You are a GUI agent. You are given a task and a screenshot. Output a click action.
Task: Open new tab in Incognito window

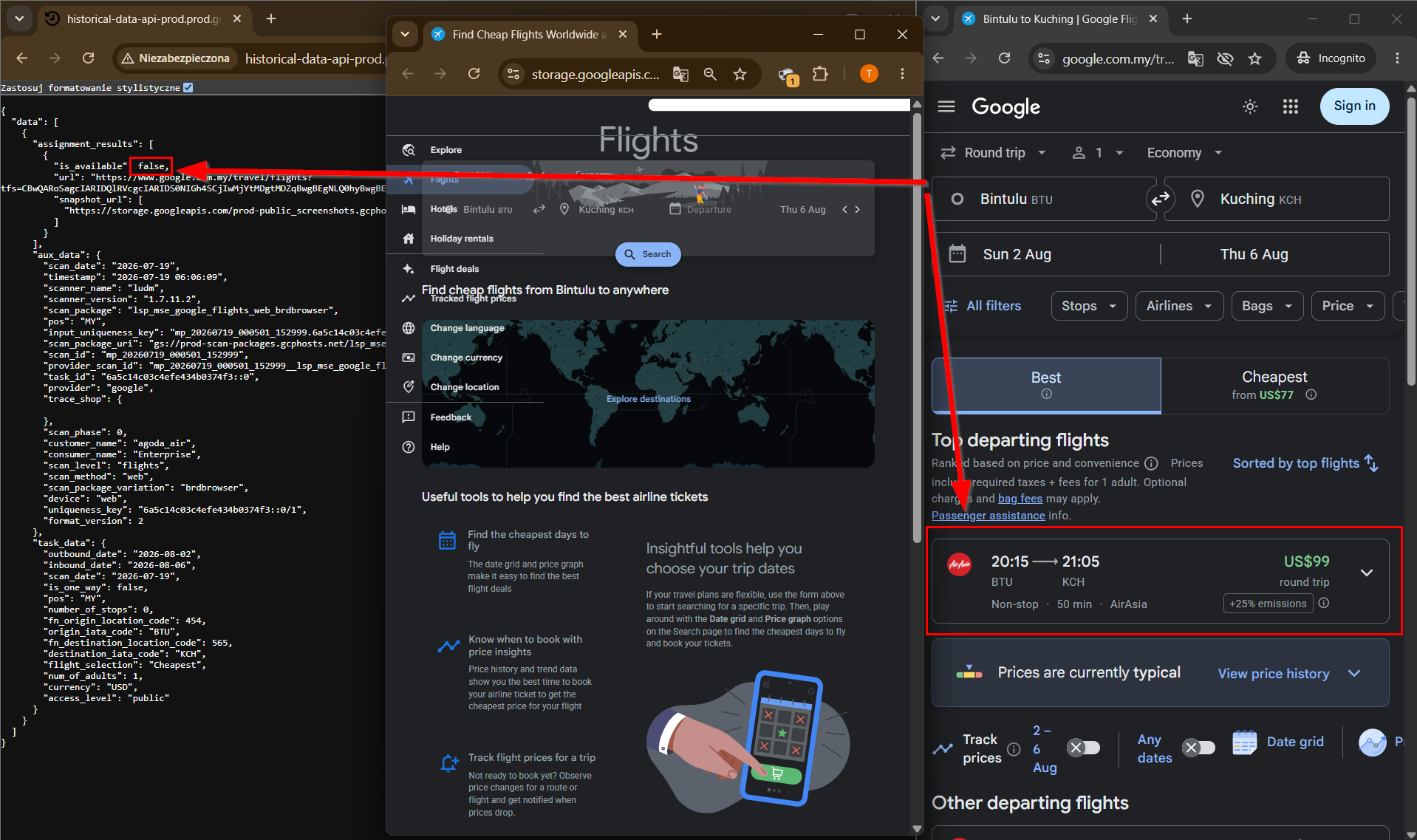(1187, 18)
